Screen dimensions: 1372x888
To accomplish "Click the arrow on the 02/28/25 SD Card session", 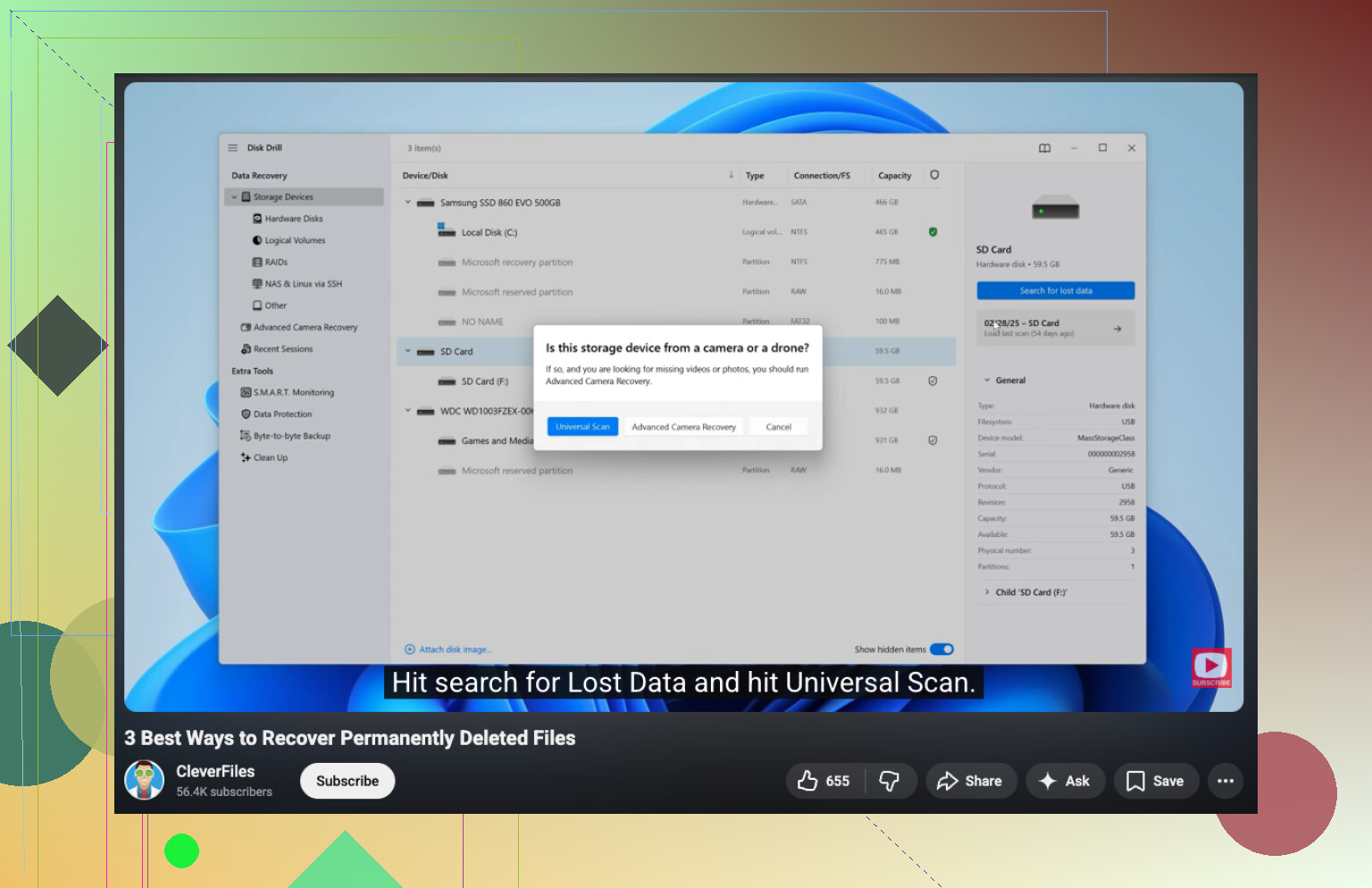I will (x=1117, y=329).
